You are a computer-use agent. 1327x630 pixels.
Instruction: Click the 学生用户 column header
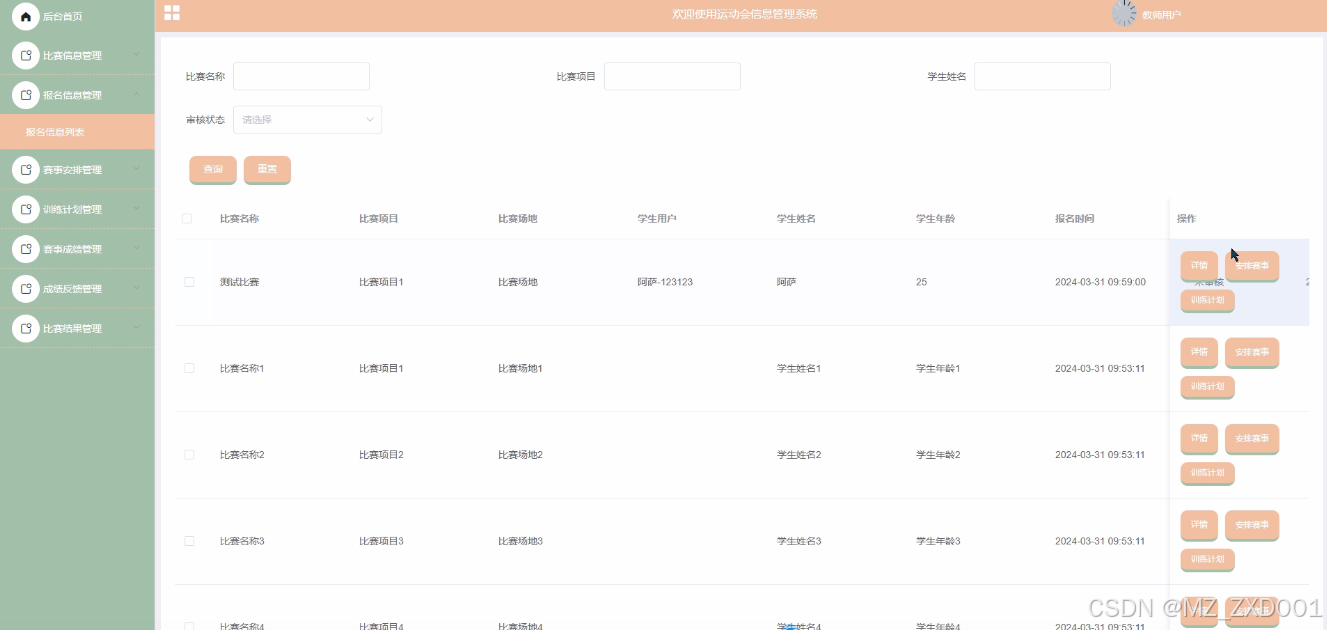click(x=657, y=218)
